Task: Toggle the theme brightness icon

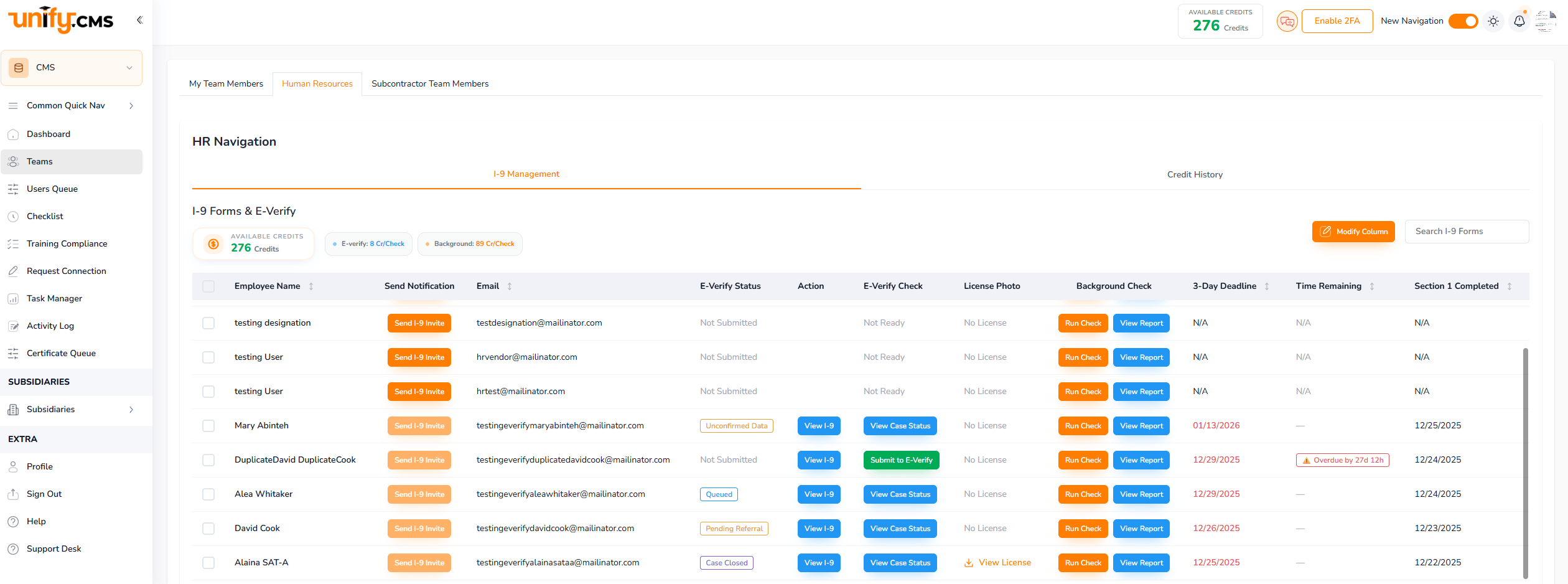Action: tap(1493, 21)
